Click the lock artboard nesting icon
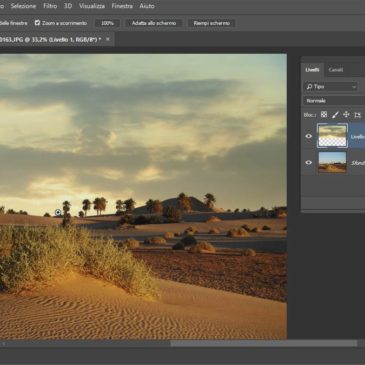 point(358,115)
